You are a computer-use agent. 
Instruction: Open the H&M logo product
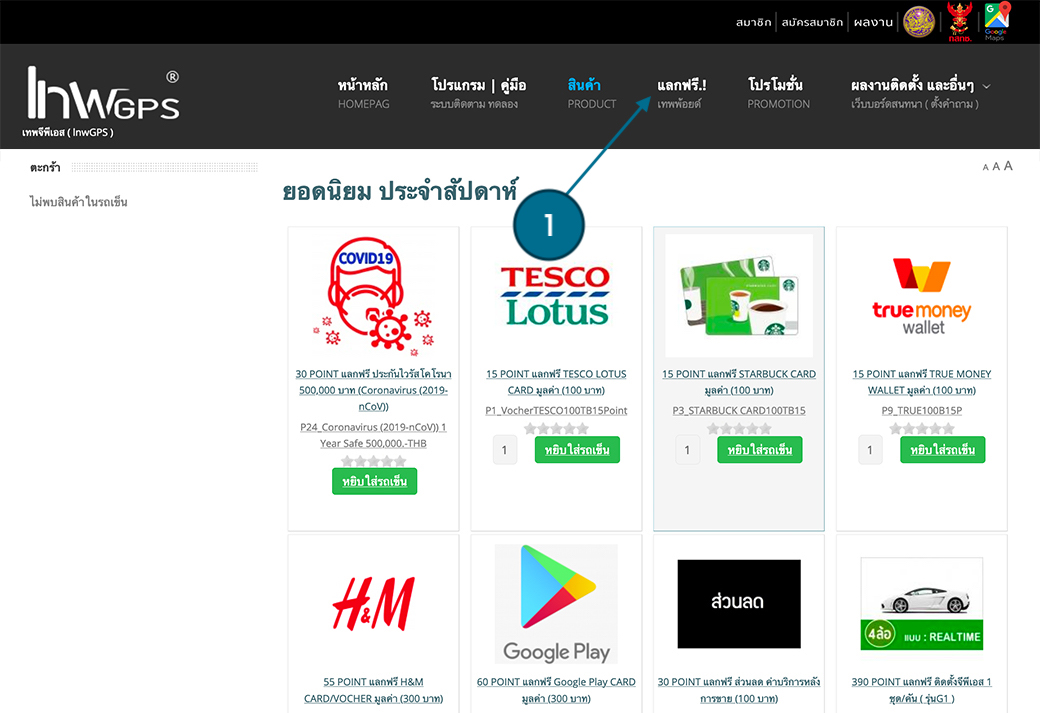373,605
